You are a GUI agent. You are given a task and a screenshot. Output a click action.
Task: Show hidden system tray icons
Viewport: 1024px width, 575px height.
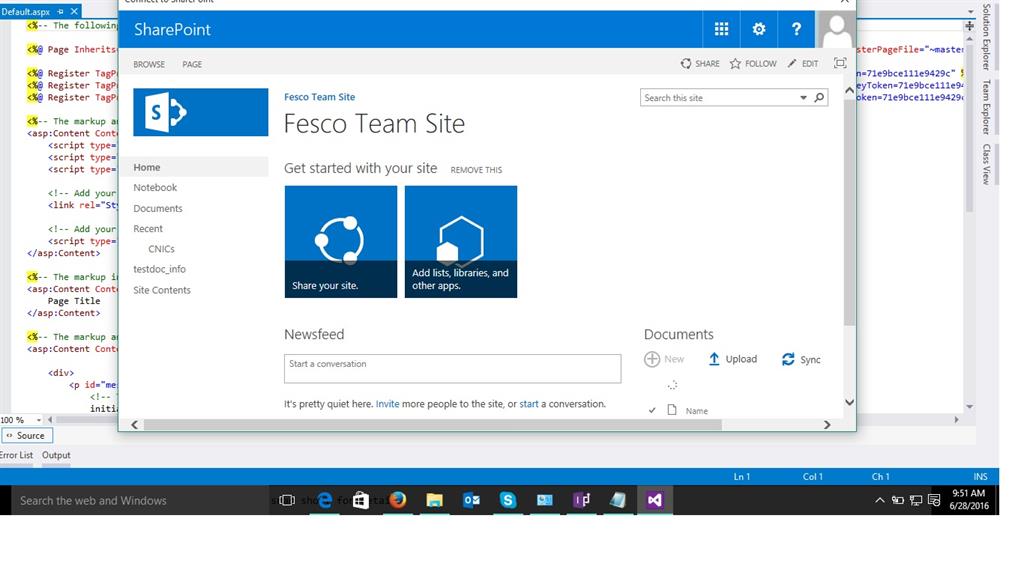pyautogui.click(x=880, y=501)
